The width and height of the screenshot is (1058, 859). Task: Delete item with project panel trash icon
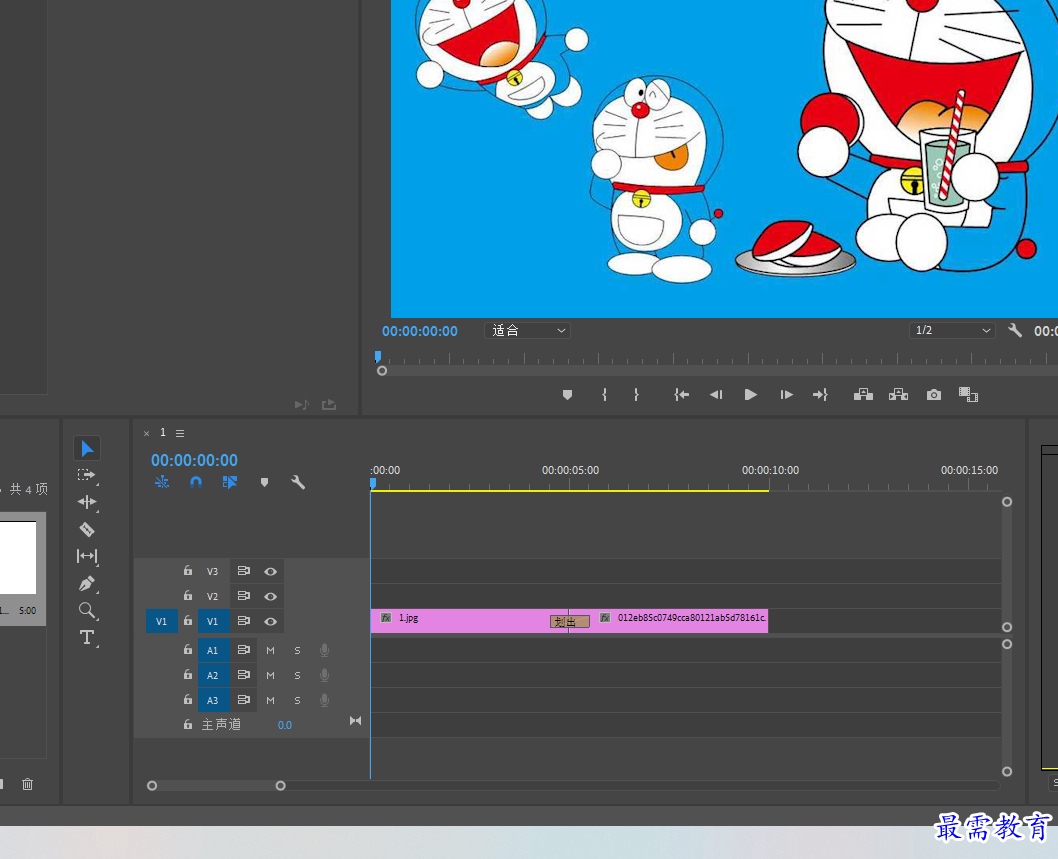(x=28, y=784)
